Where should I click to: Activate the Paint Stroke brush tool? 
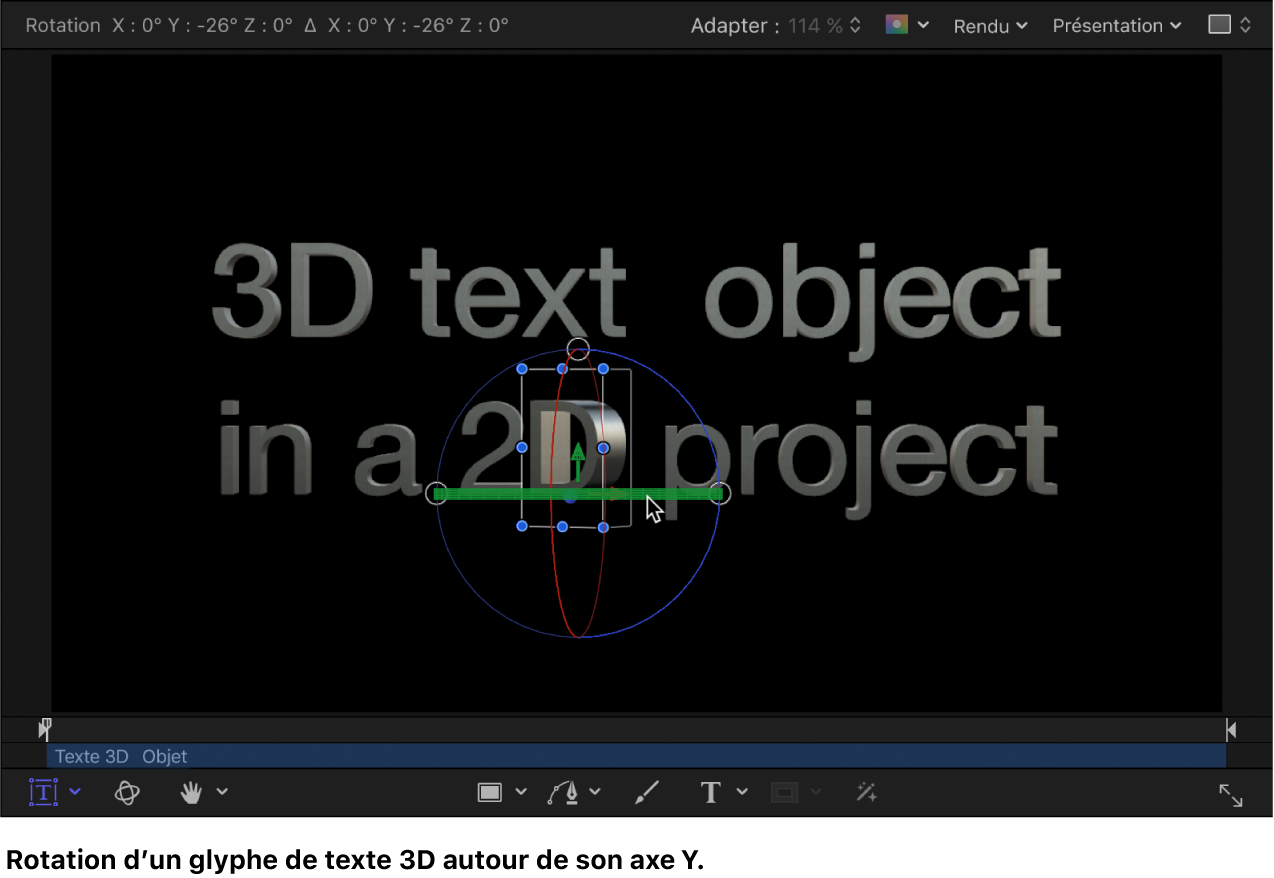coord(647,791)
